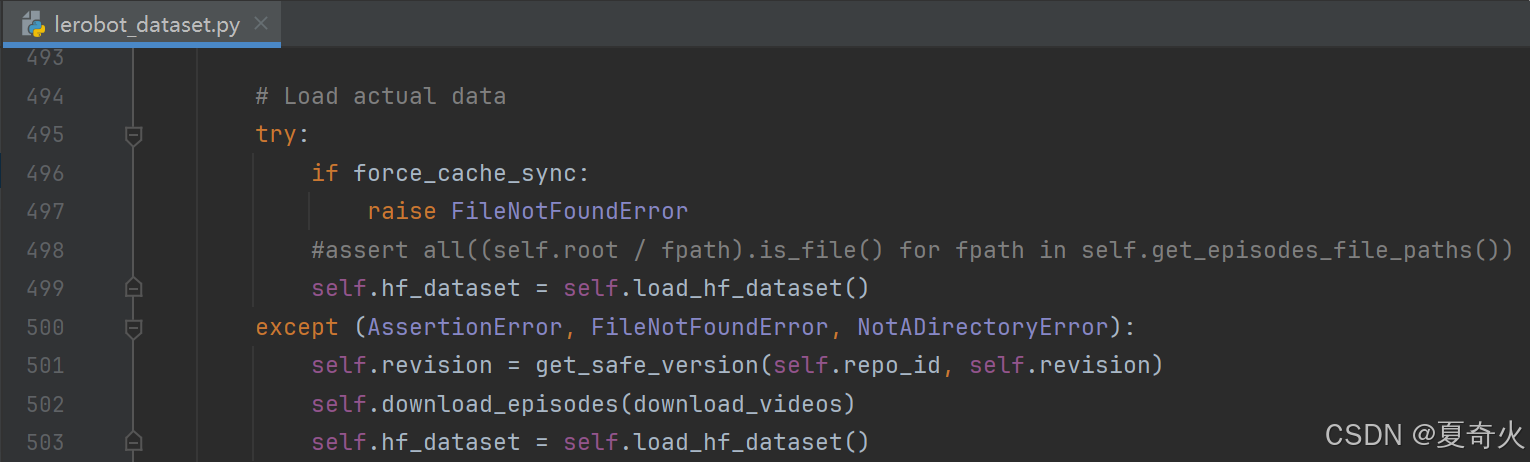This screenshot has height=462, width=1530.
Task: Click the get_safe_version function call
Action: click(647, 365)
